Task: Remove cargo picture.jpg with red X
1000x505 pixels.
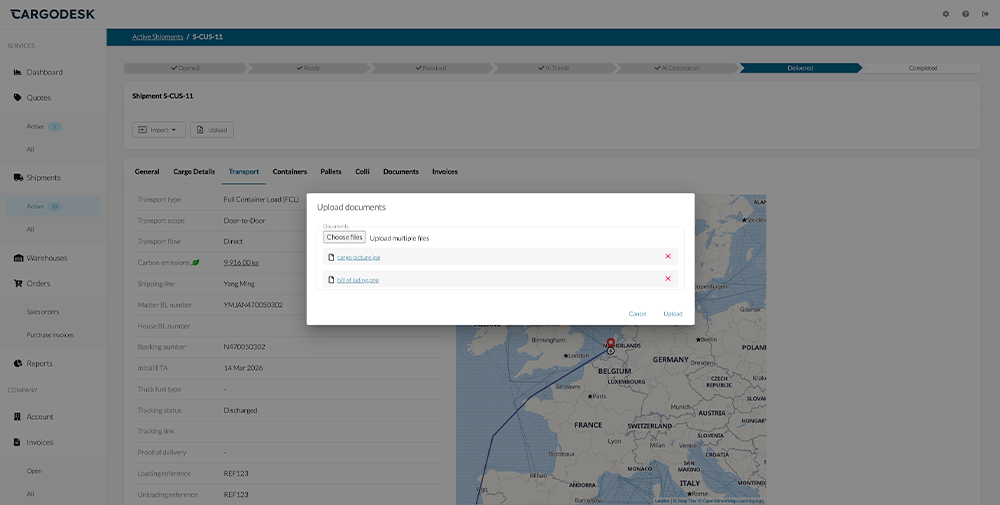Action: [x=668, y=256]
